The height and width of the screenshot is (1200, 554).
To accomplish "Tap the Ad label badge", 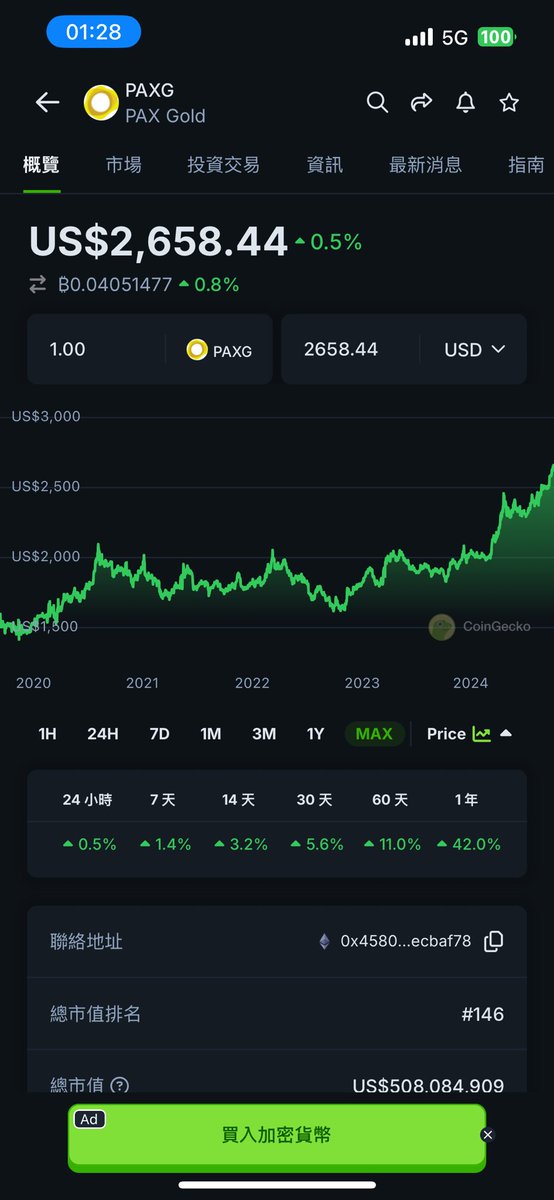I will click(x=90, y=1120).
